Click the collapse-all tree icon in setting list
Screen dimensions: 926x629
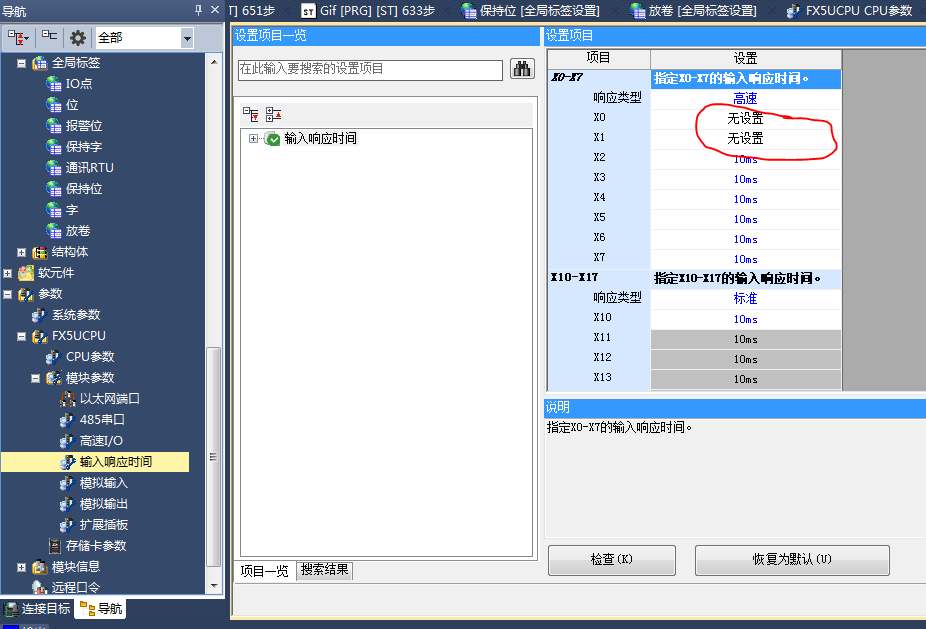273,114
